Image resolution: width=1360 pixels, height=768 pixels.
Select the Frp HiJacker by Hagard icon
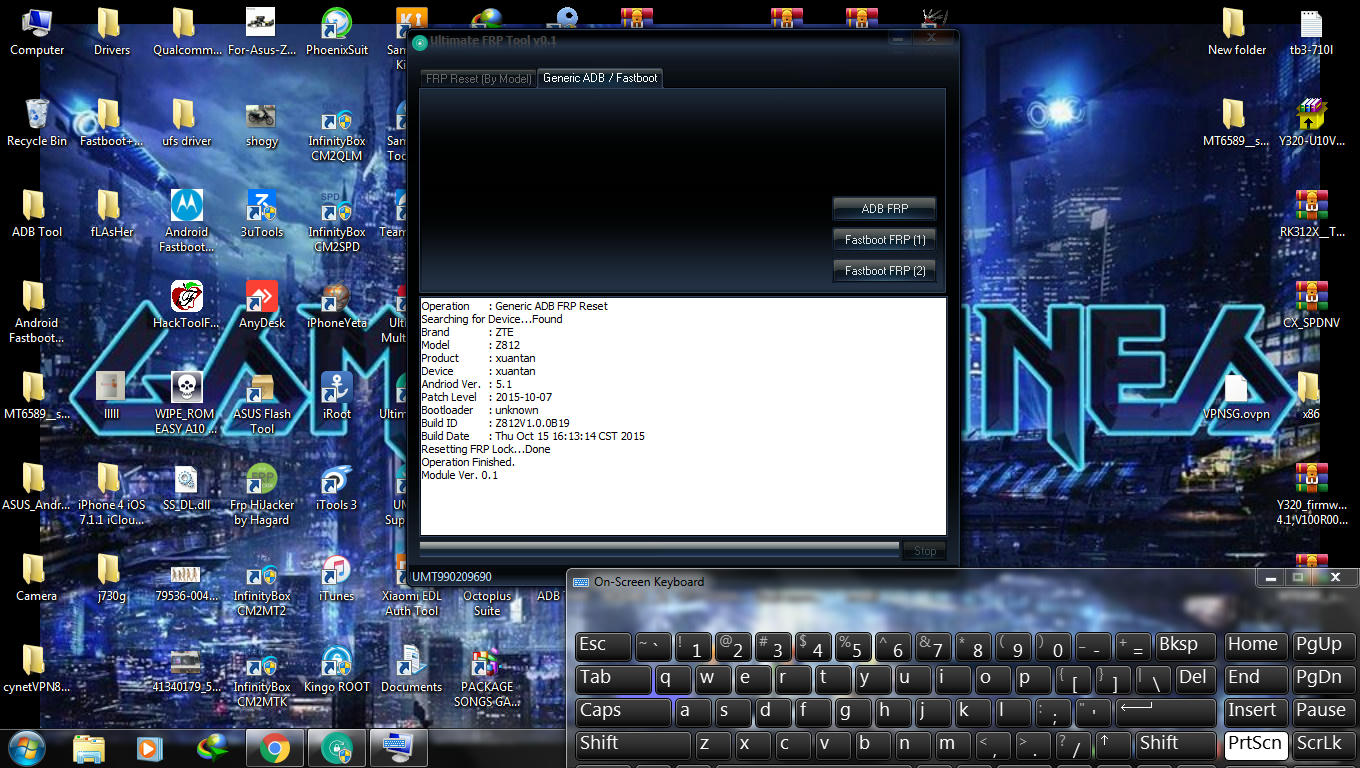tap(262, 493)
